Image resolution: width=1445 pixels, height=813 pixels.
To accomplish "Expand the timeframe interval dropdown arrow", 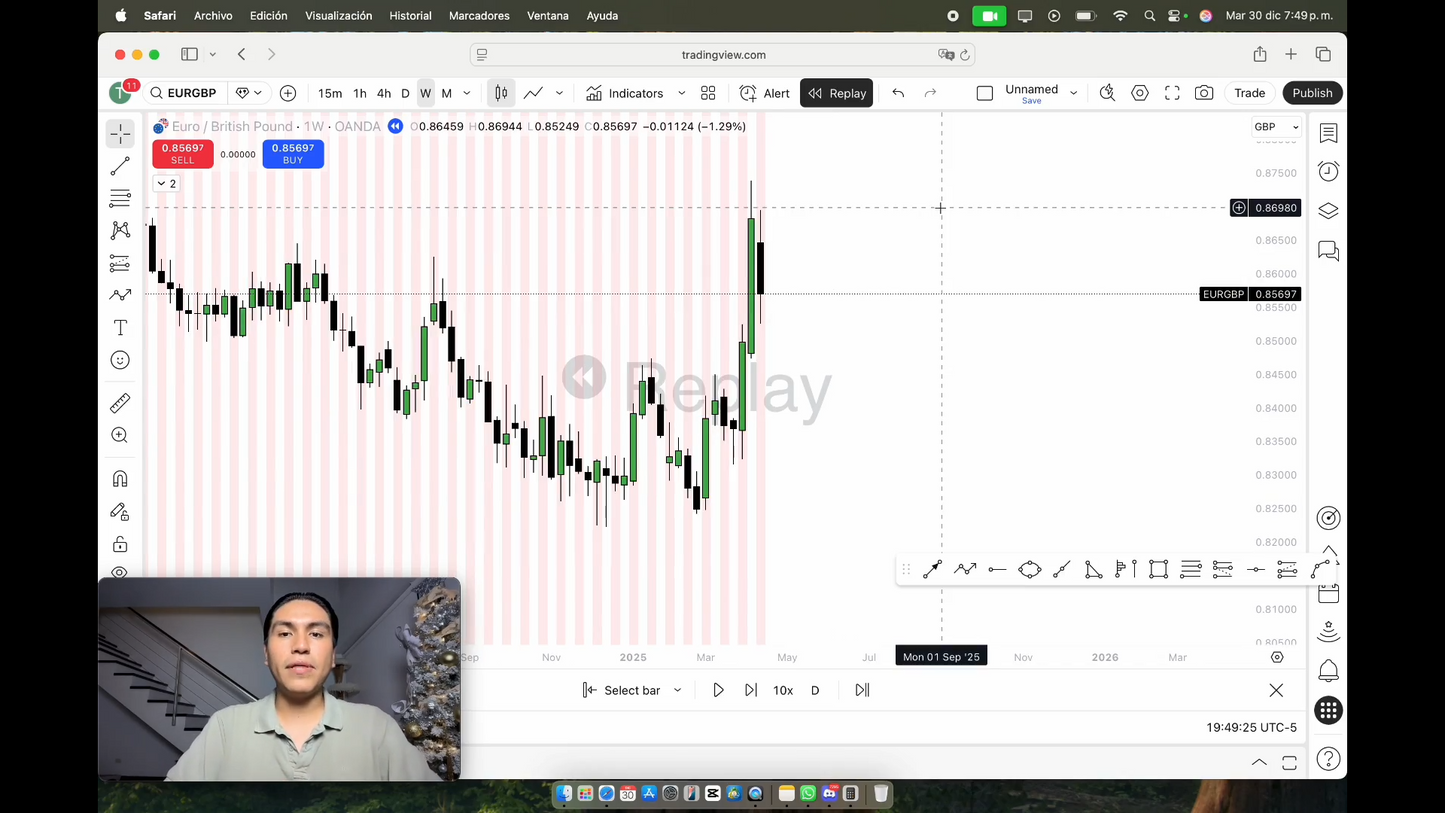I will [467, 93].
